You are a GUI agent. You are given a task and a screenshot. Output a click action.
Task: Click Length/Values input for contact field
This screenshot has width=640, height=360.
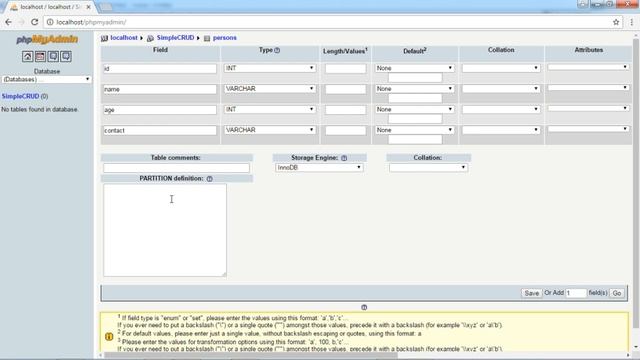coord(346,130)
